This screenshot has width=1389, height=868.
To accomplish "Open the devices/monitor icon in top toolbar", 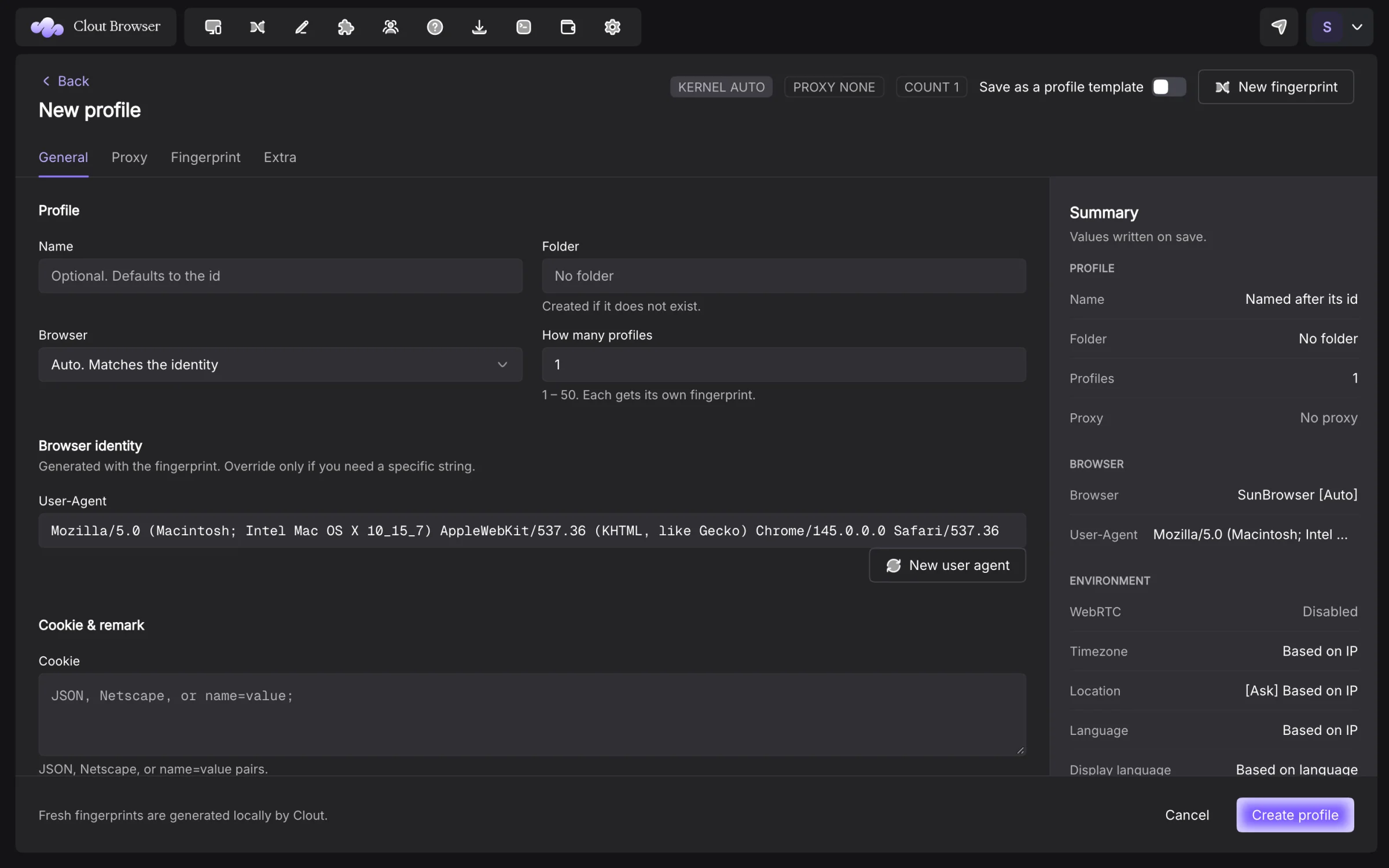I will click(213, 27).
